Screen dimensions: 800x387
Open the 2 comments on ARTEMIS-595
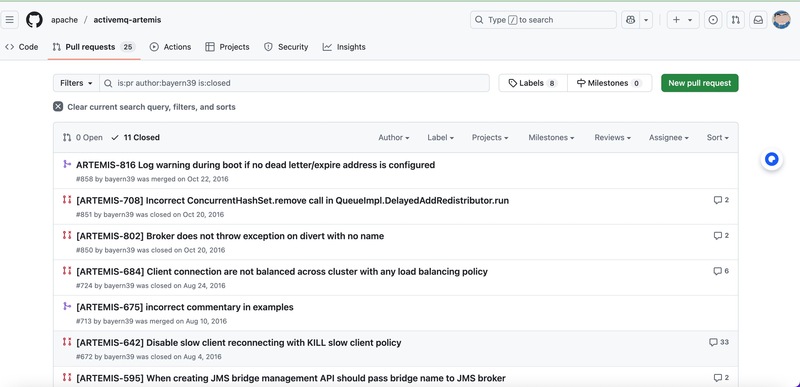721,378
